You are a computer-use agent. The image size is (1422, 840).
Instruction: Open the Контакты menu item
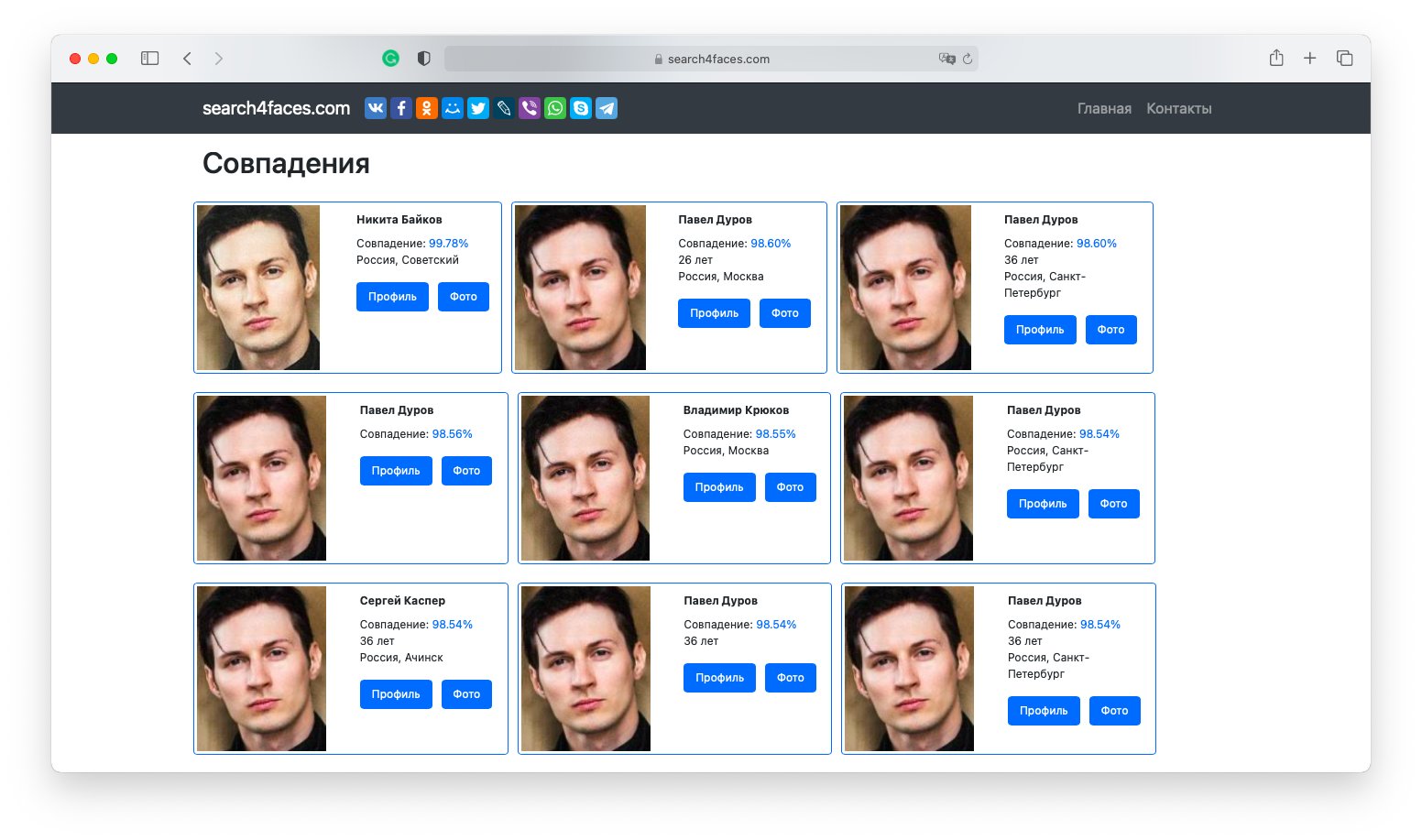click(x=1178, y=108)
